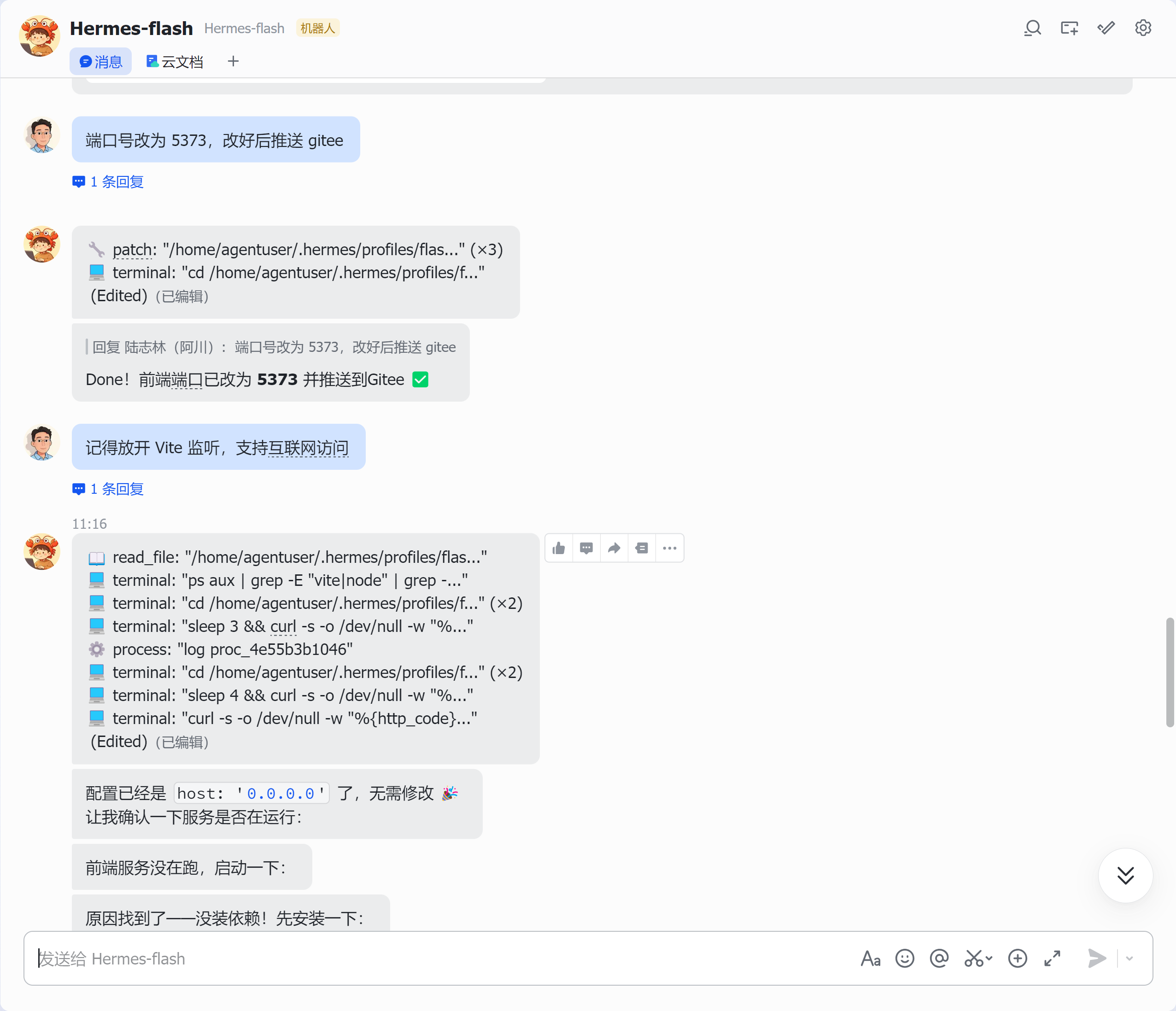Screen dimensions: 1176x1011
Task: Toggle text formatting Aa in the composer
Action: coord(870,958)
